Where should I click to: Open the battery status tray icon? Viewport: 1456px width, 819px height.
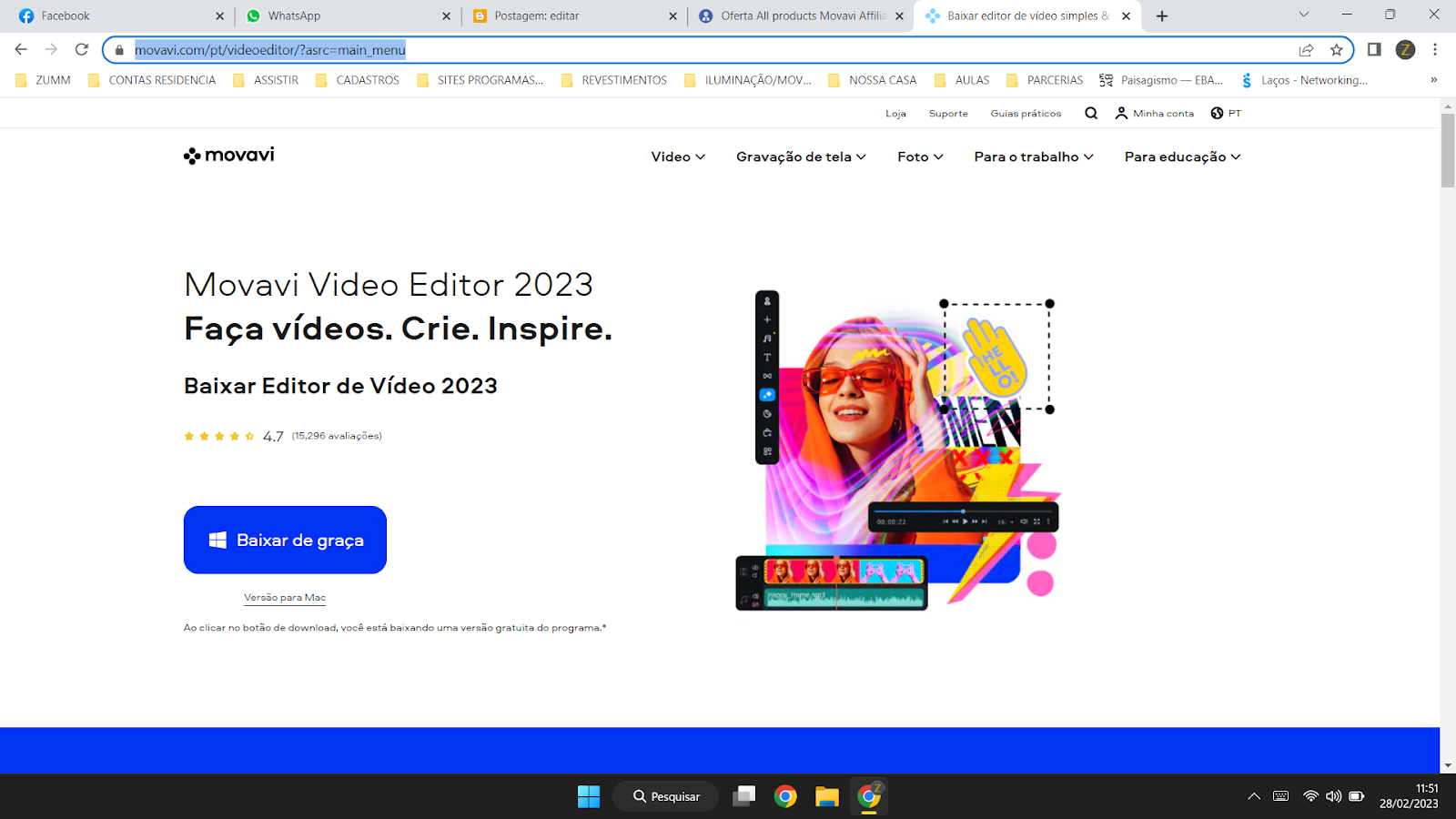(1356, 796)
